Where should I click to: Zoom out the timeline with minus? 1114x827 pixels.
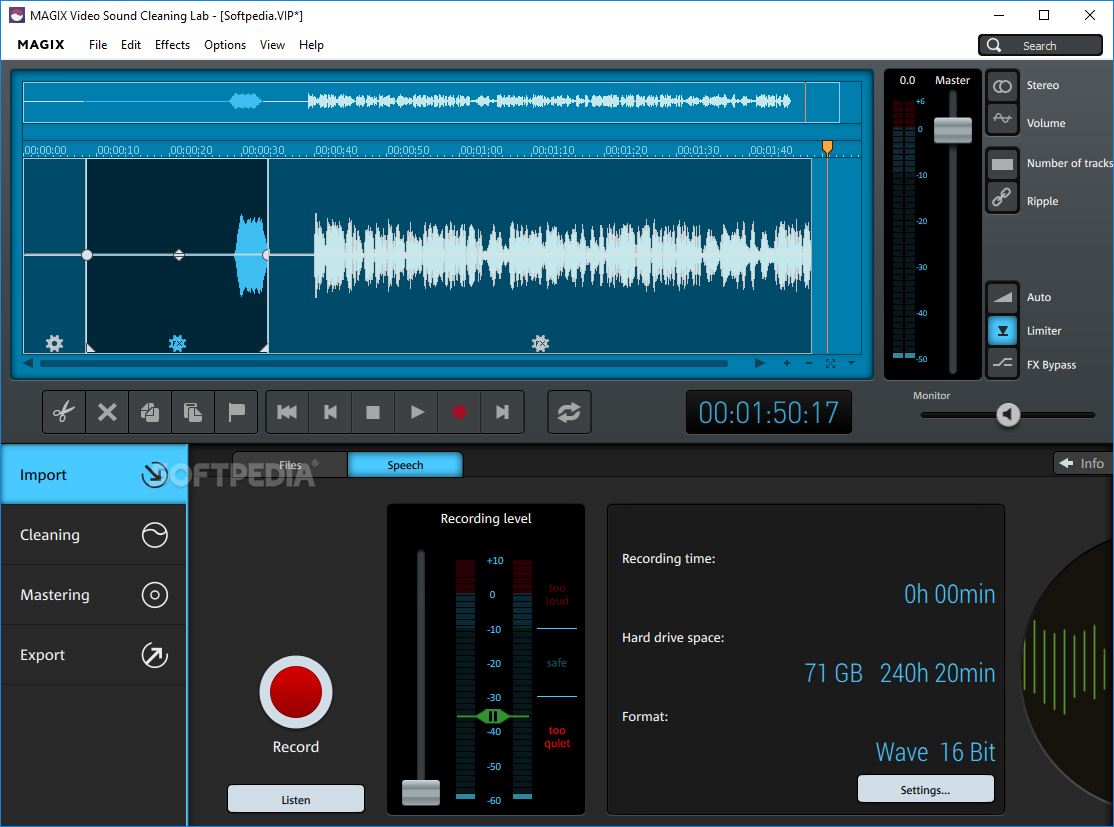(809, 363)
